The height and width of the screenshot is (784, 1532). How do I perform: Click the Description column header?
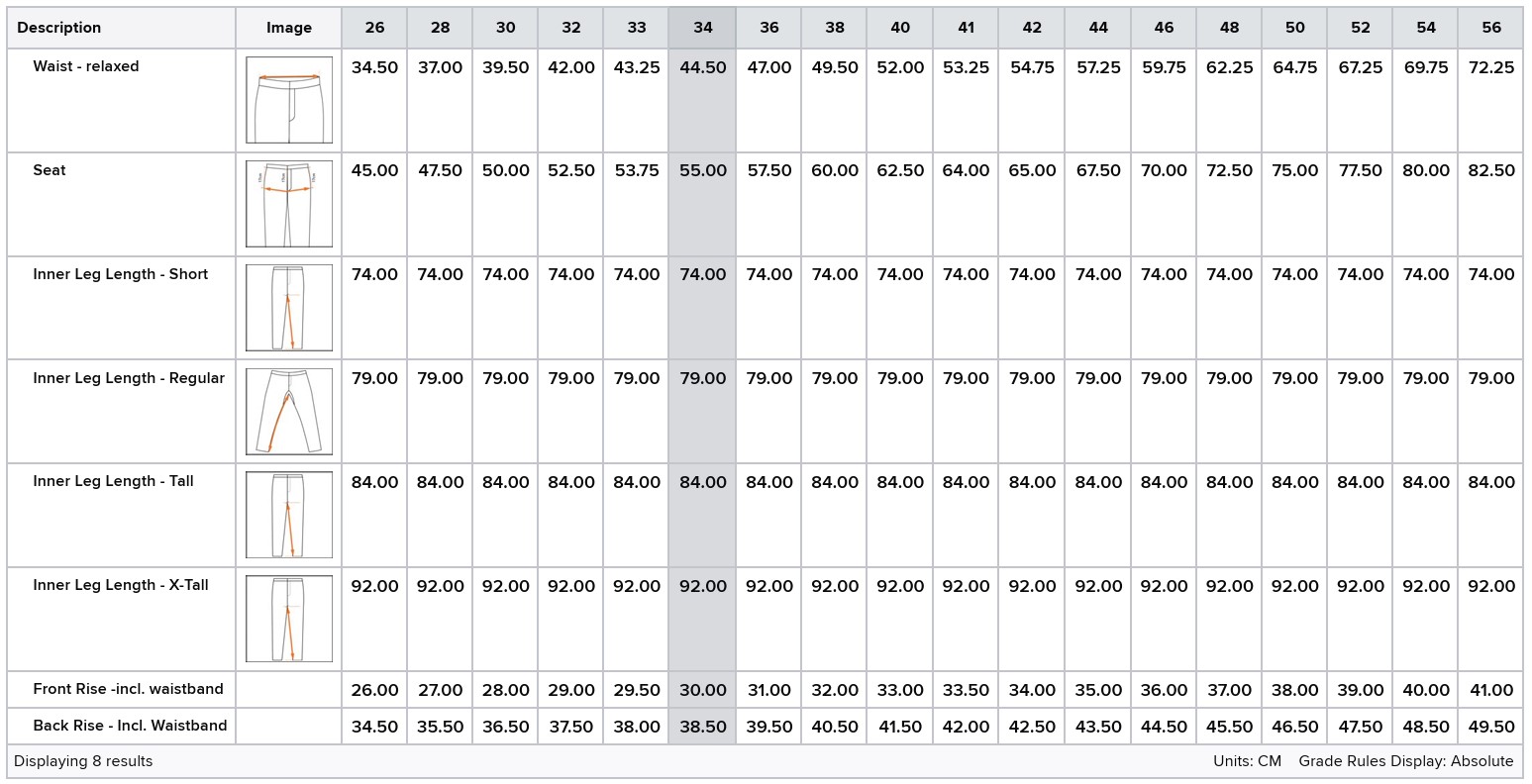click(x=59, y=28)
